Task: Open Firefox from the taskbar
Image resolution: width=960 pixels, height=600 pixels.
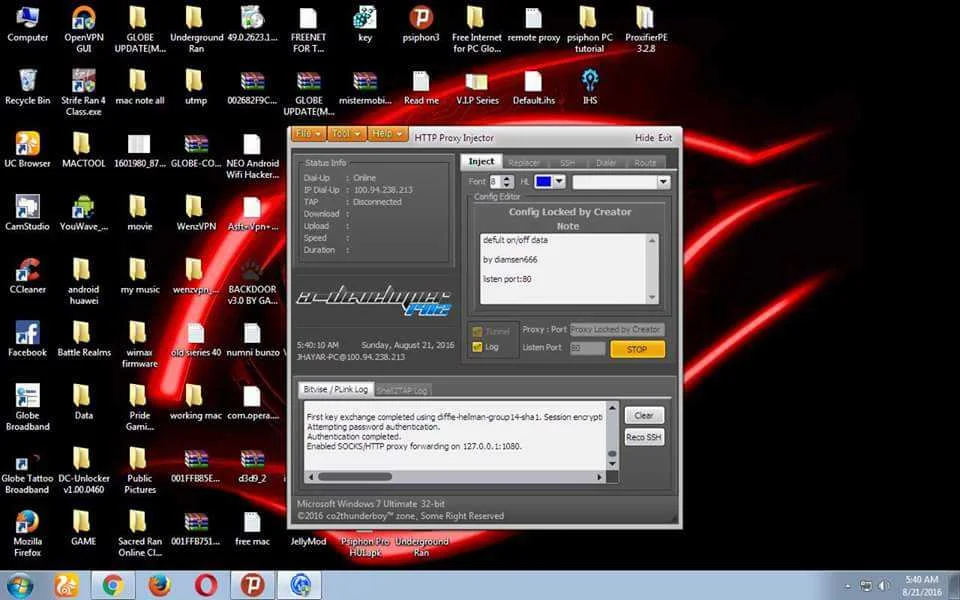Action: tap(160, 586)
